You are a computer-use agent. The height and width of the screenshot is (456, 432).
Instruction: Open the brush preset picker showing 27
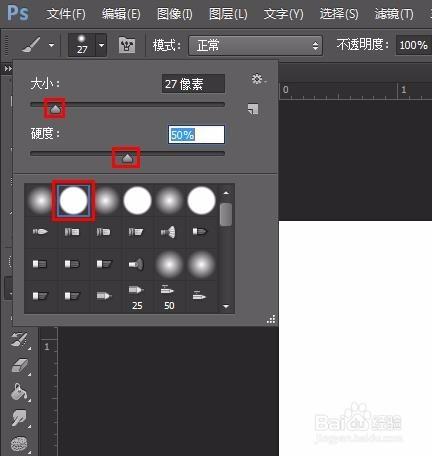[x=82, y=45]
